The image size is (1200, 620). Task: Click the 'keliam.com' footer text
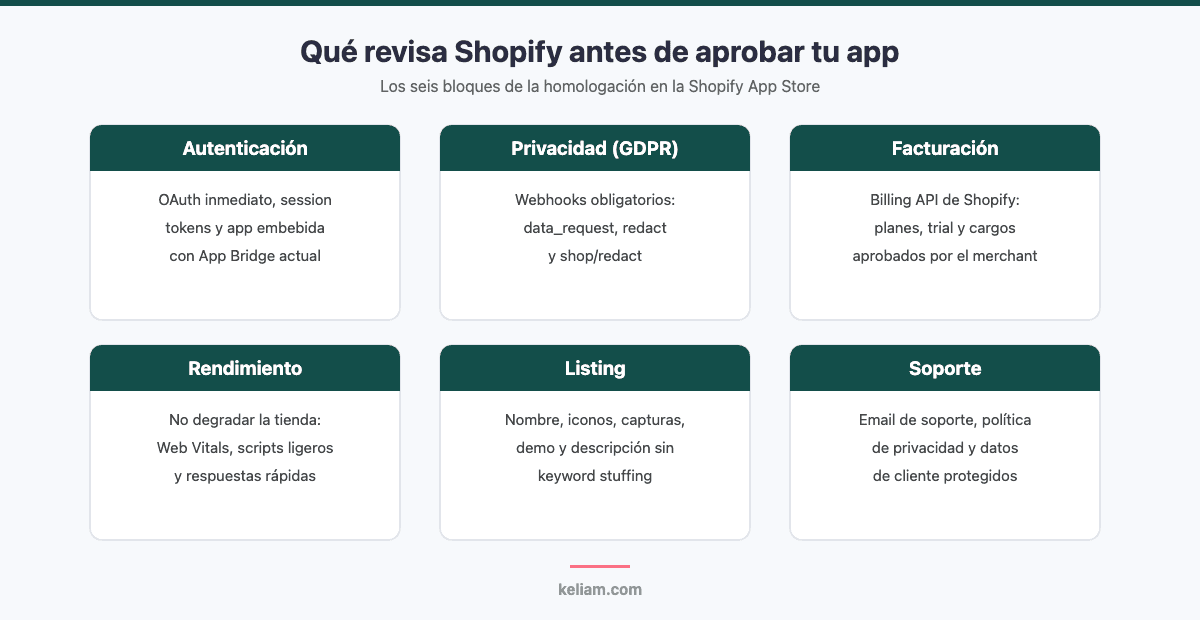tap(600, 590)
